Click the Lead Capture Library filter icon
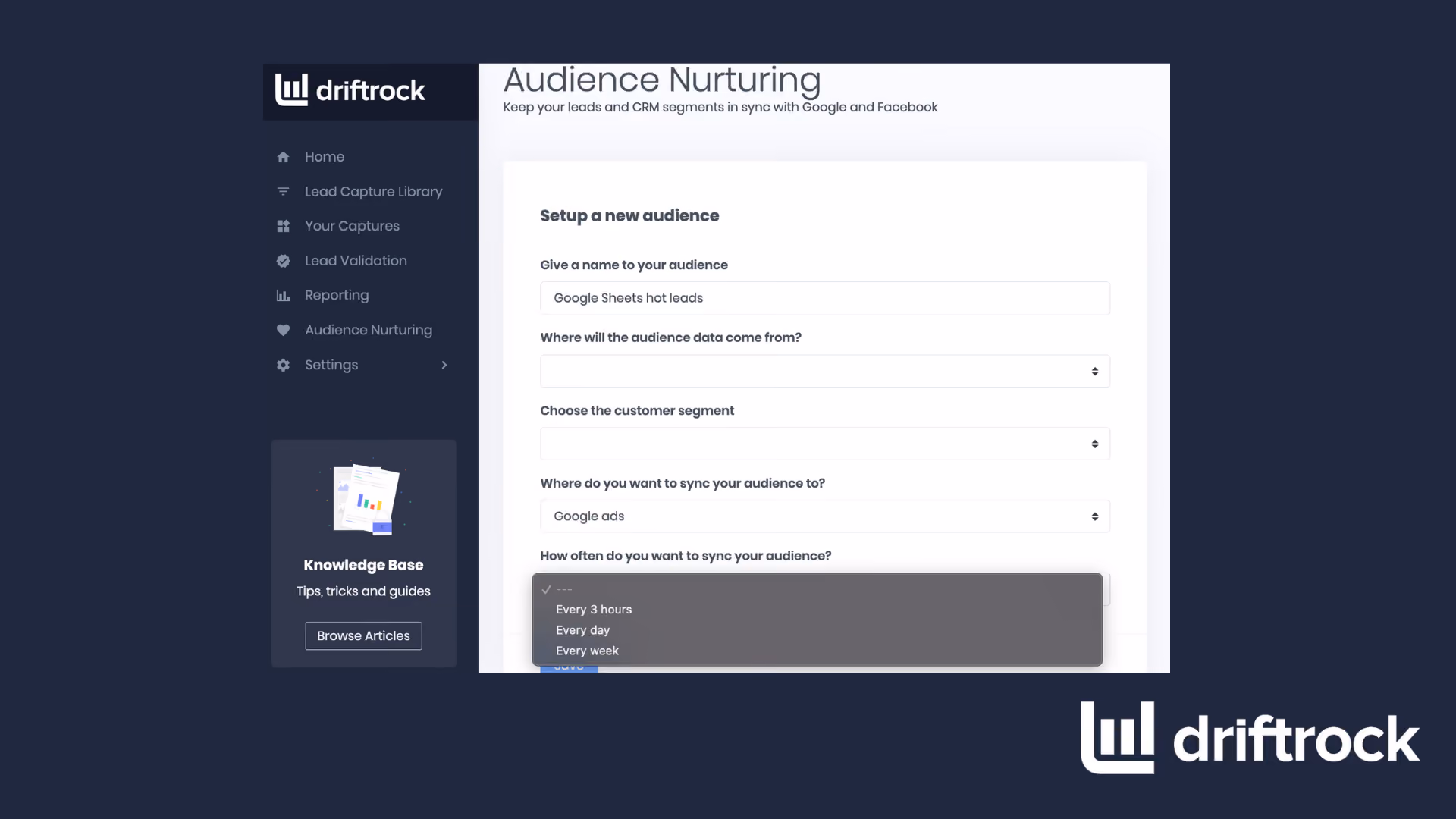This screenshot has width=1456, height=819. point(283,192)
